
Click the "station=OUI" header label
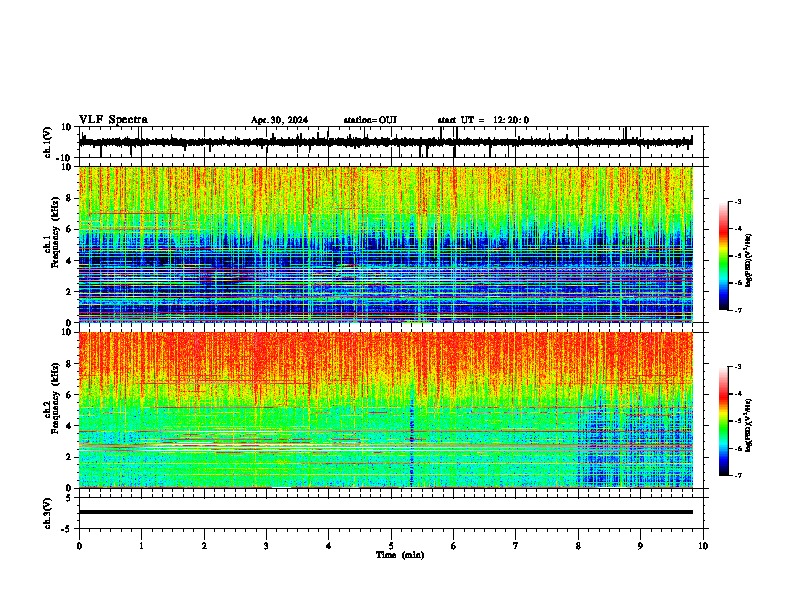click(x=370, y=120)
